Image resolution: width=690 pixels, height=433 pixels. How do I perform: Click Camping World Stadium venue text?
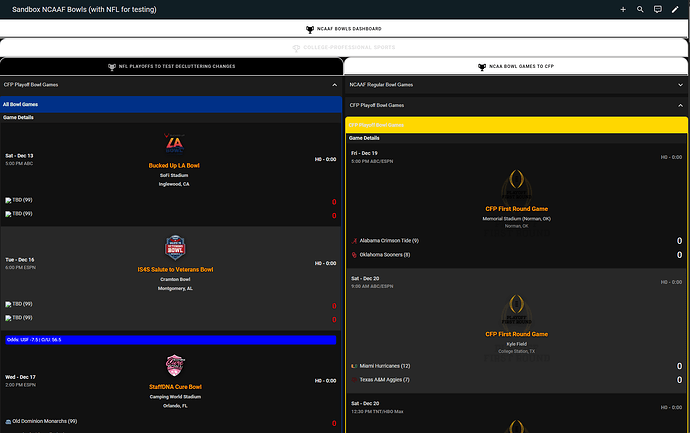coord(175,397)
